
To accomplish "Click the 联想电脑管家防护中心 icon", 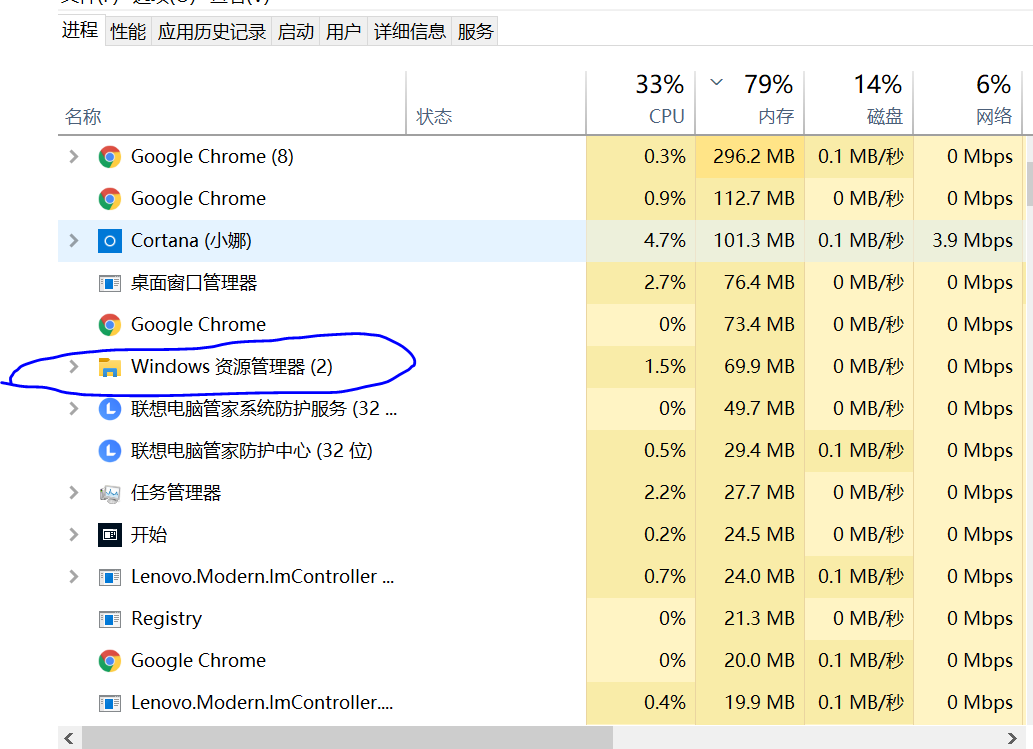I will click(109, 451).
